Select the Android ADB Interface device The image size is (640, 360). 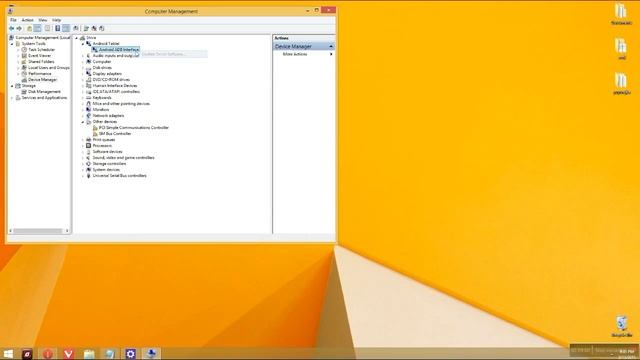coord(119,49)
